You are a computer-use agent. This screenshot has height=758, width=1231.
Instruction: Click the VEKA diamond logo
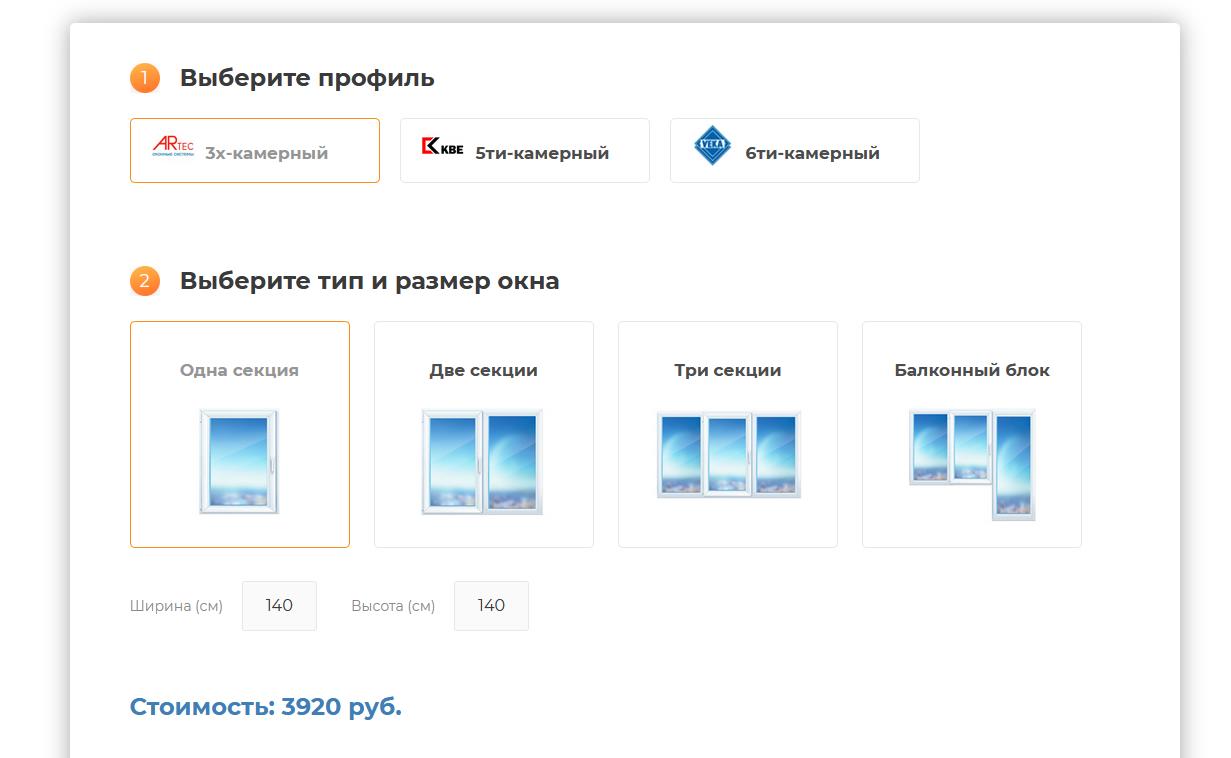(x=712, y=146)
